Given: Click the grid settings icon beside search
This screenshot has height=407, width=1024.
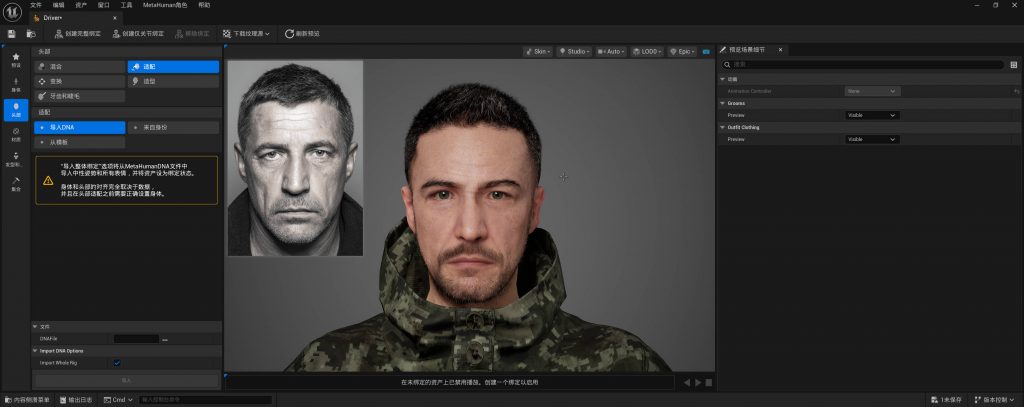Looking at the screenshot, I should pos(1013,65).
